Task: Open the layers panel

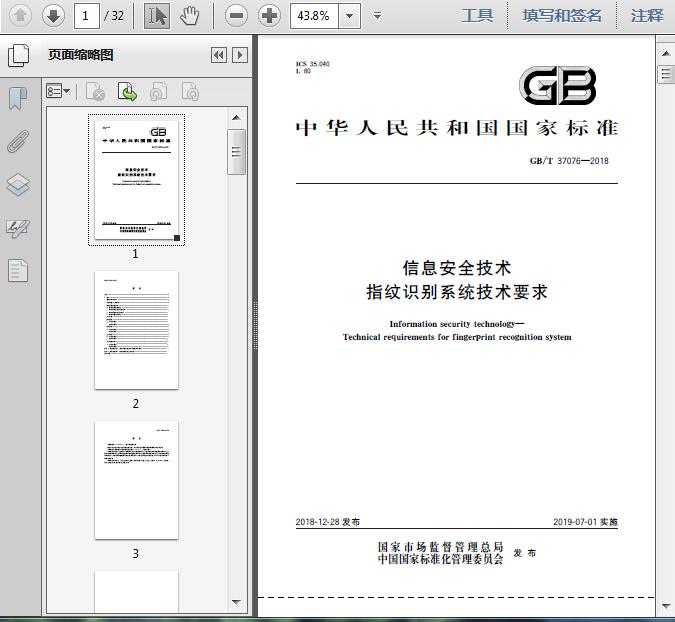Action: point(18,185)
